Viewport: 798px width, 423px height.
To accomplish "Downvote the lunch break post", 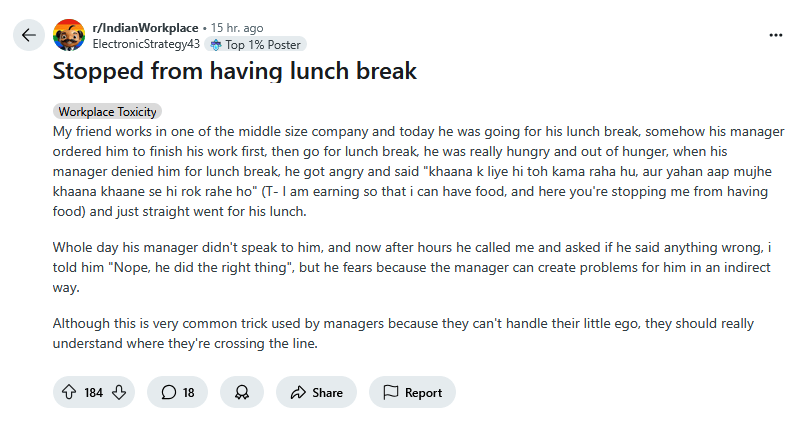I will pyautogui.click(x=119, y=392).
